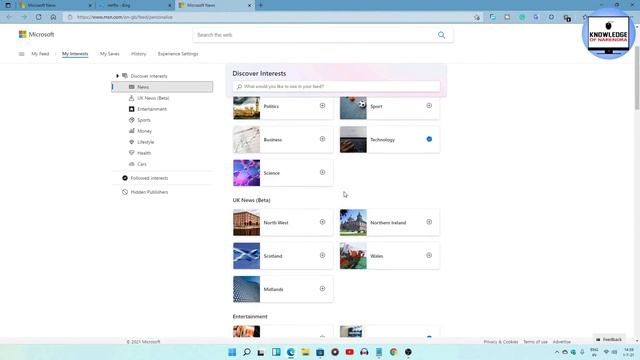
Task: Switch to My Saves tab
Action: click(110, 54)
